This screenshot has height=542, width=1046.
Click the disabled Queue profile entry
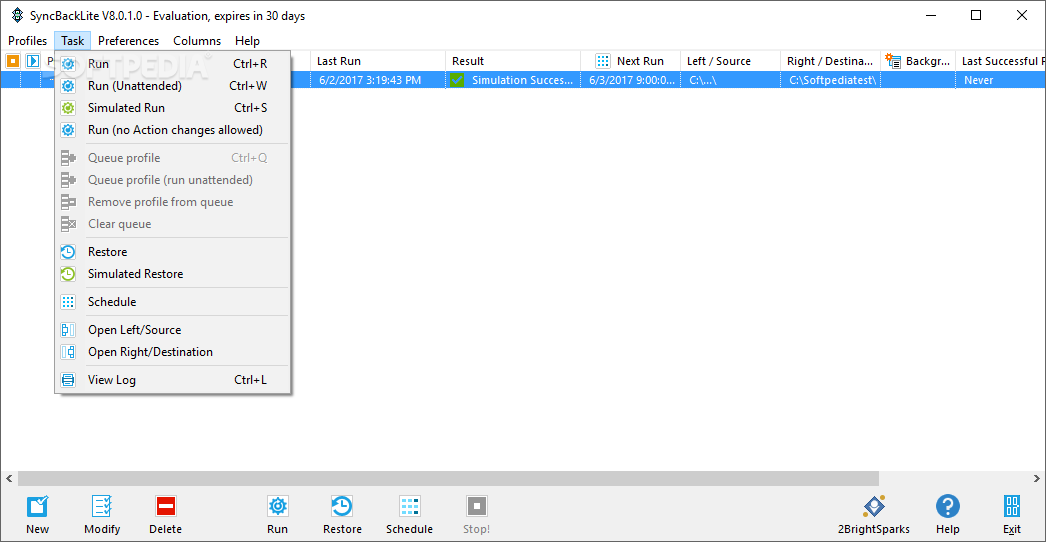[x=173, y=158]
